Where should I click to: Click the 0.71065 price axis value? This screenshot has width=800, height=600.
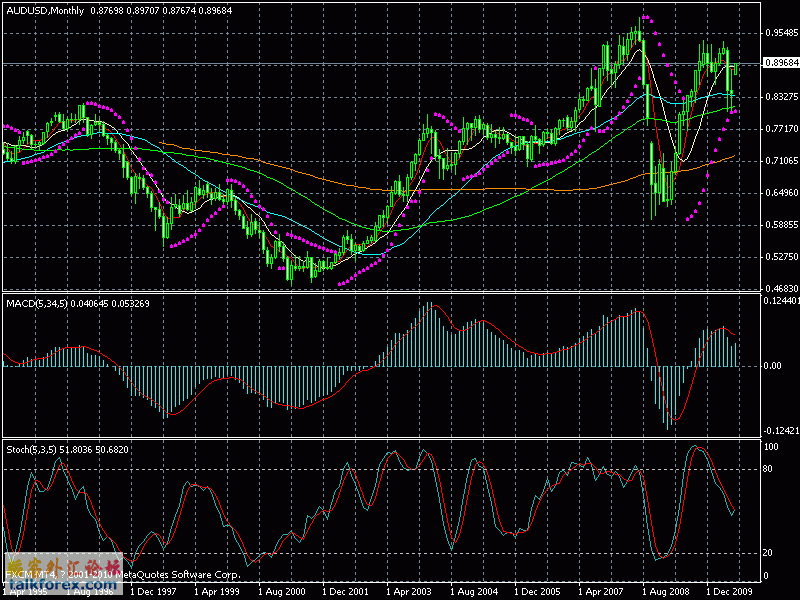click(782, 161)
